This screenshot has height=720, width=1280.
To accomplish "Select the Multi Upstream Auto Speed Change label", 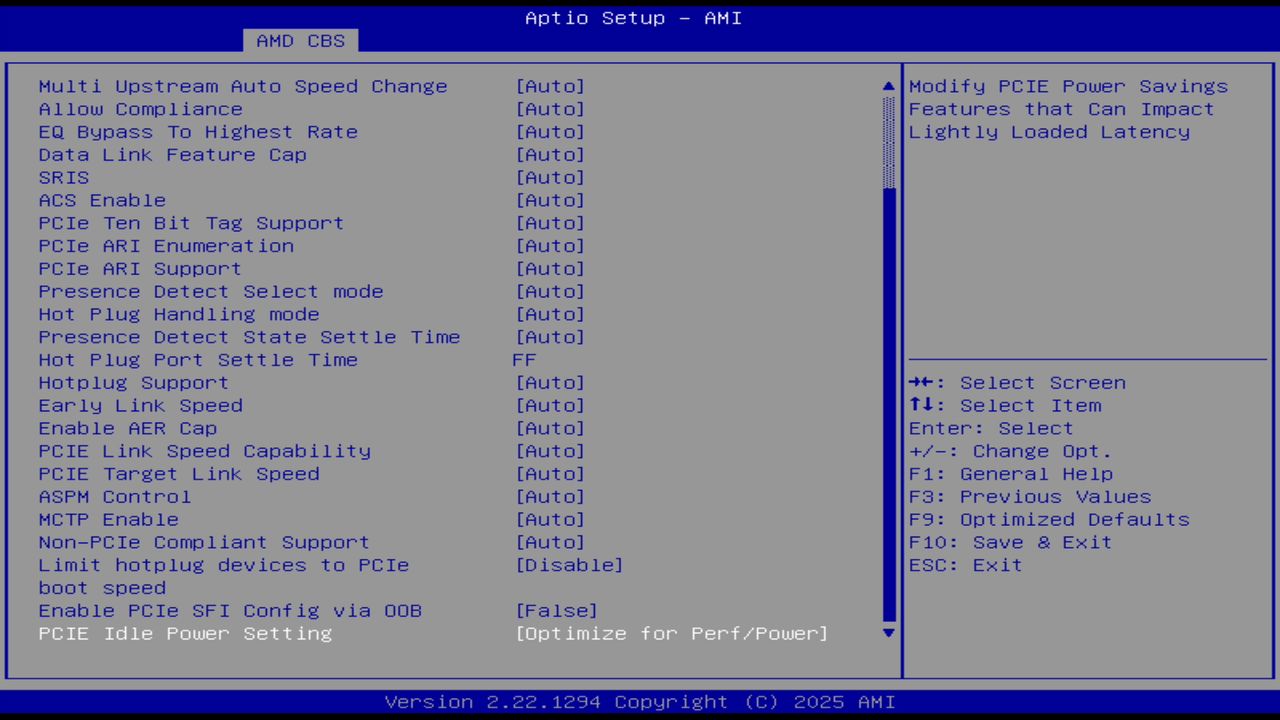I will click(243, 86).
